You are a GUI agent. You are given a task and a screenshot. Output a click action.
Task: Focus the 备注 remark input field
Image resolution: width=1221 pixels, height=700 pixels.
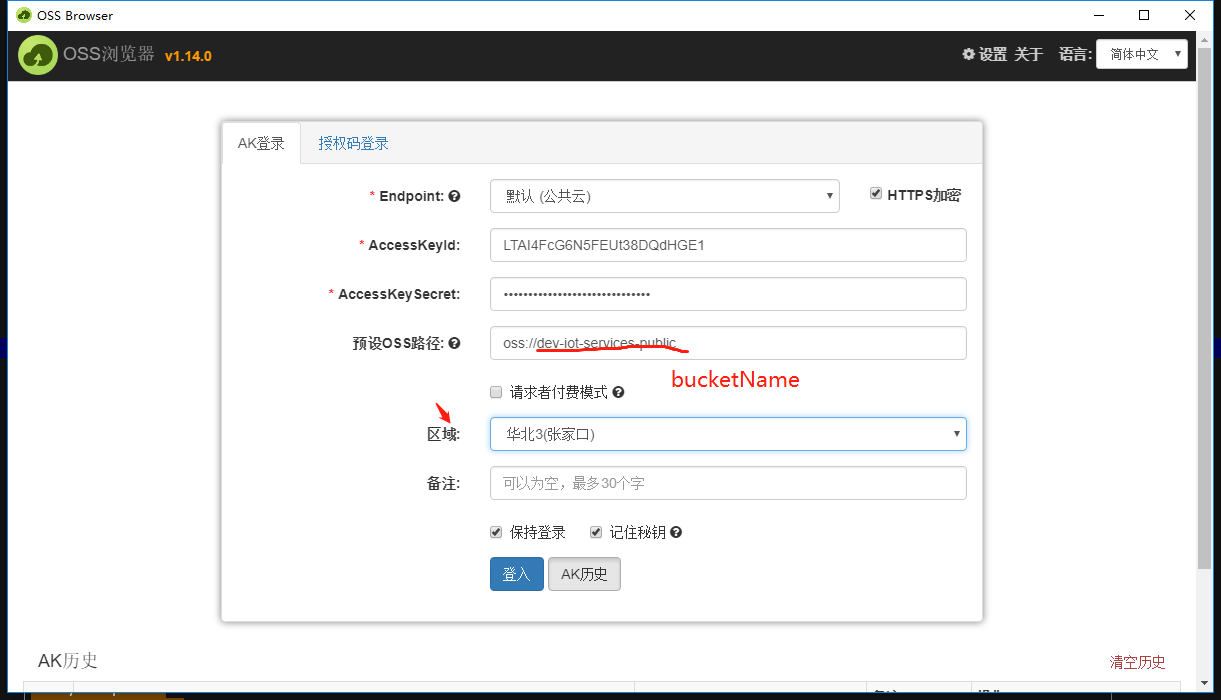pos(728,483)
